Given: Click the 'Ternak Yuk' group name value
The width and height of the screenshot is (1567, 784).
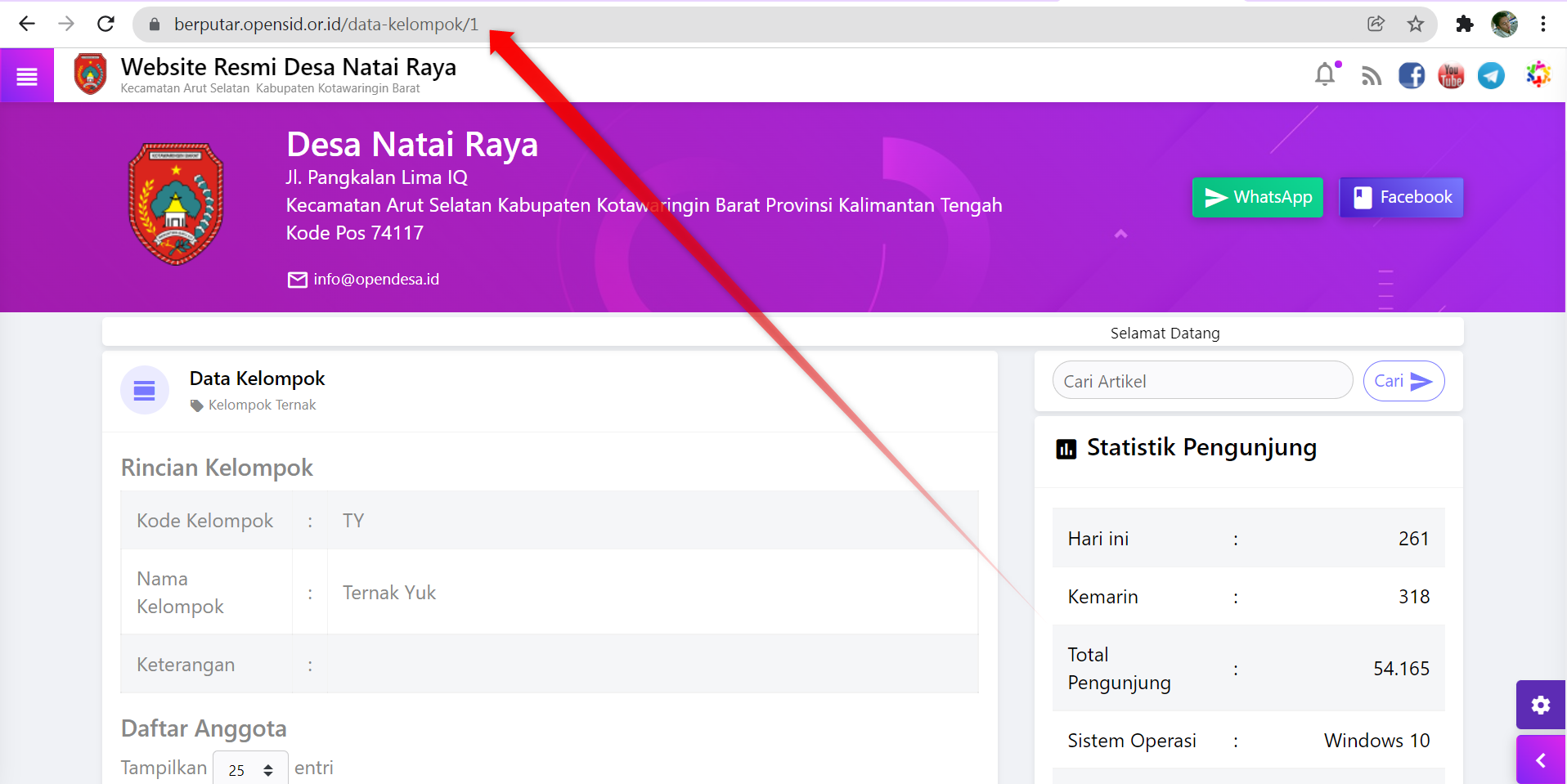Looking at the screenshot, I should [389, 593].
